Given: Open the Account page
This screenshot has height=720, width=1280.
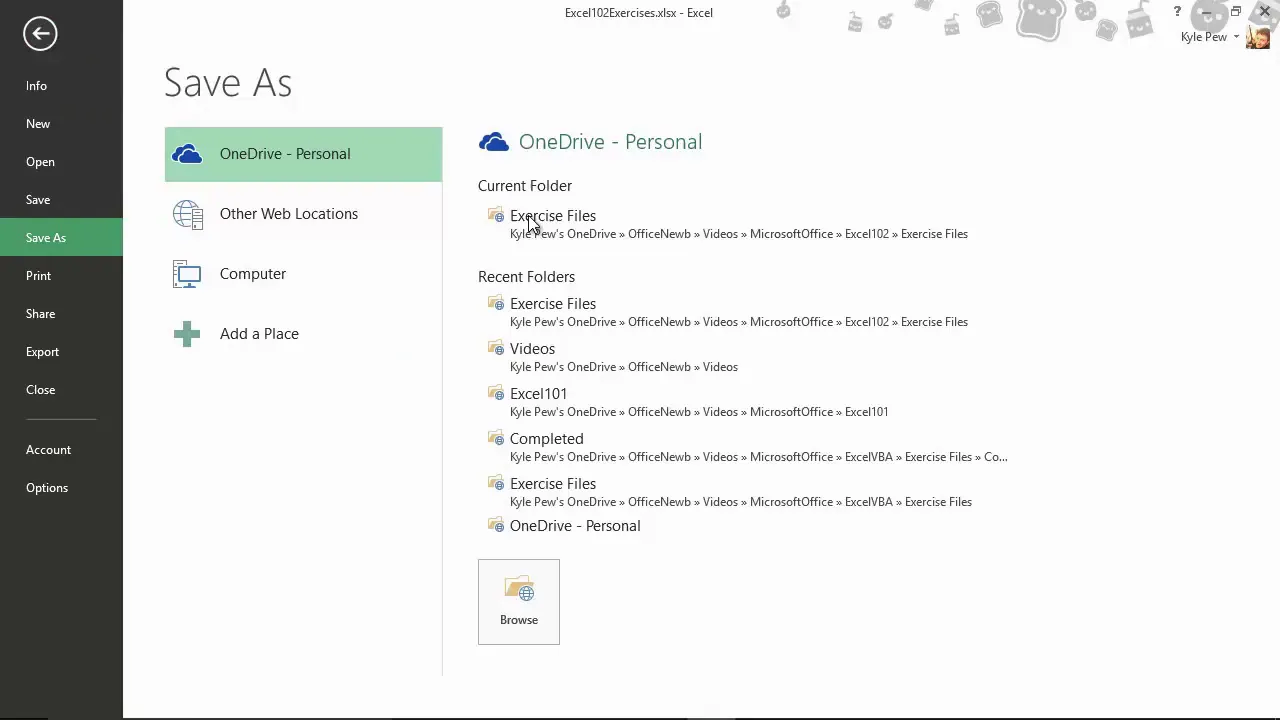Looking at the screenshot, I should pos(61,450).
